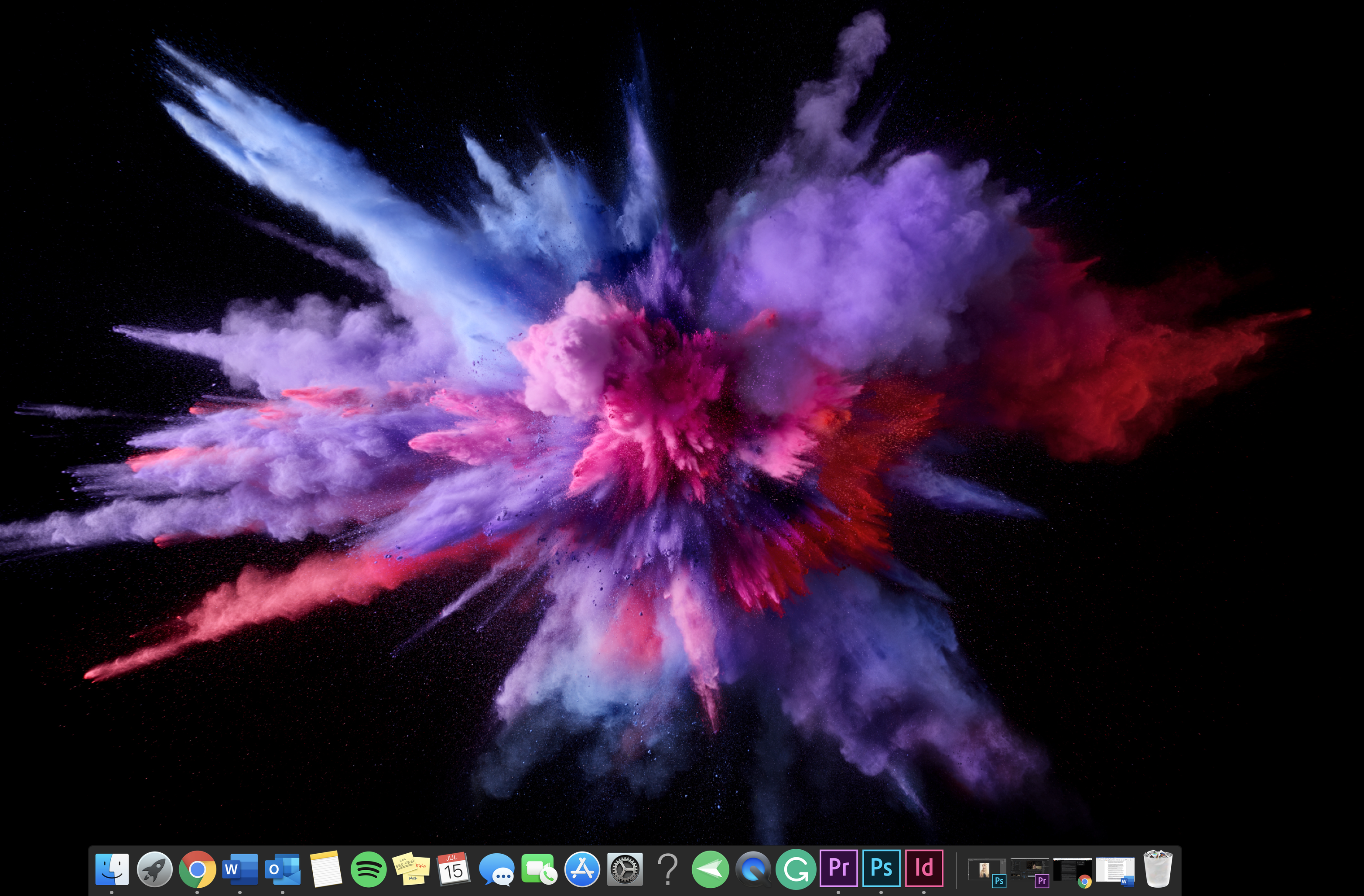Open the Trash in the dock
Image resolution: width=1364 pixels, height=896 pixels.
click(1158, 869)
